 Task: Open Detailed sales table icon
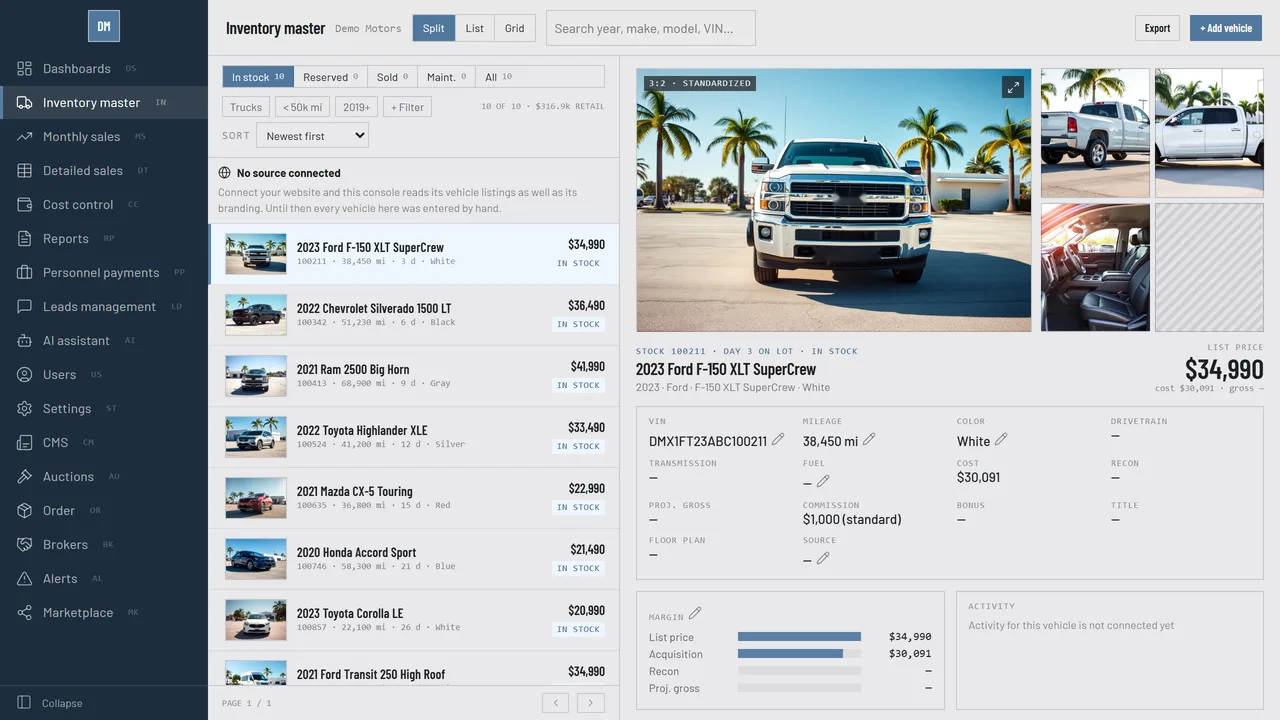24,171
